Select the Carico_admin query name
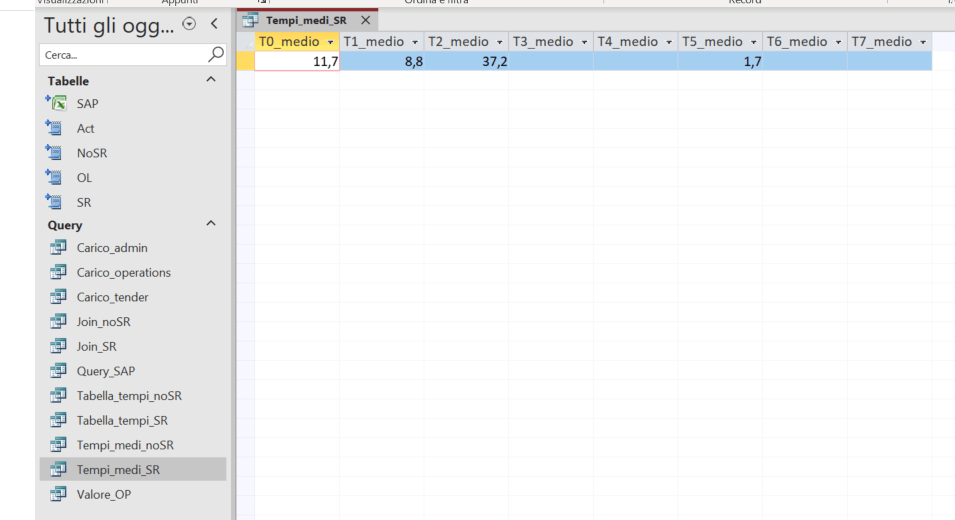Screen dimensions: 955x520 (112, 248)
